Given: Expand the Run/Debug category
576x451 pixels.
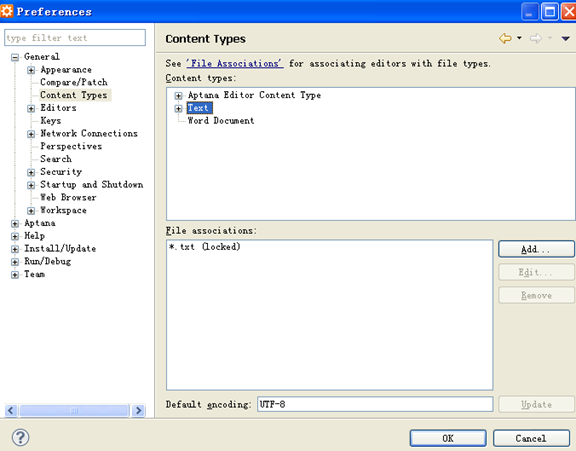Looking at the screenshot, I should click(x=15, y=262).
